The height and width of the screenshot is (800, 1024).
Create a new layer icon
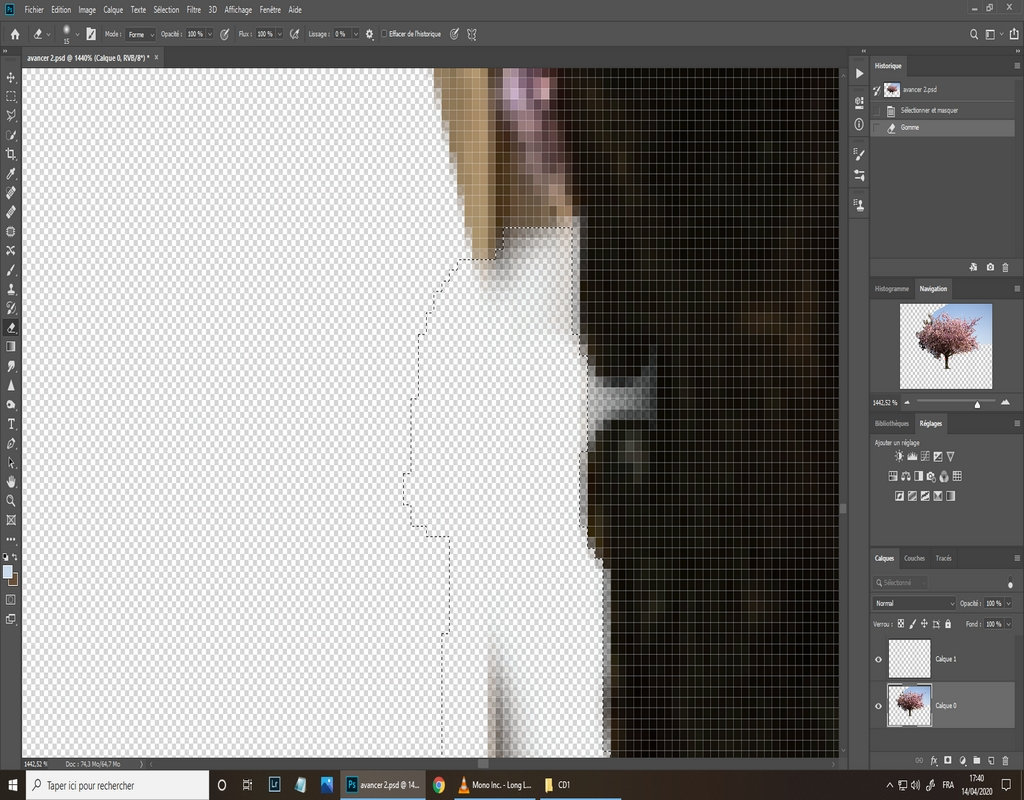click(991, 760)
